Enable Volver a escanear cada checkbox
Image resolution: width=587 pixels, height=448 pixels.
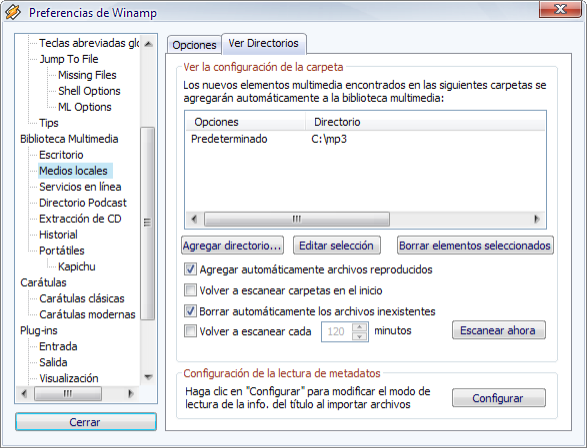tap(190, 331)
